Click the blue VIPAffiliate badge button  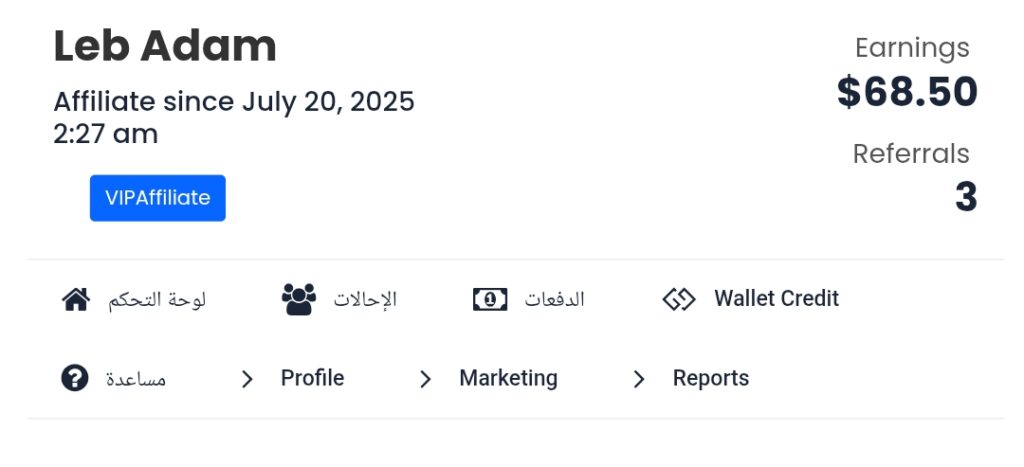click(157, 198)
